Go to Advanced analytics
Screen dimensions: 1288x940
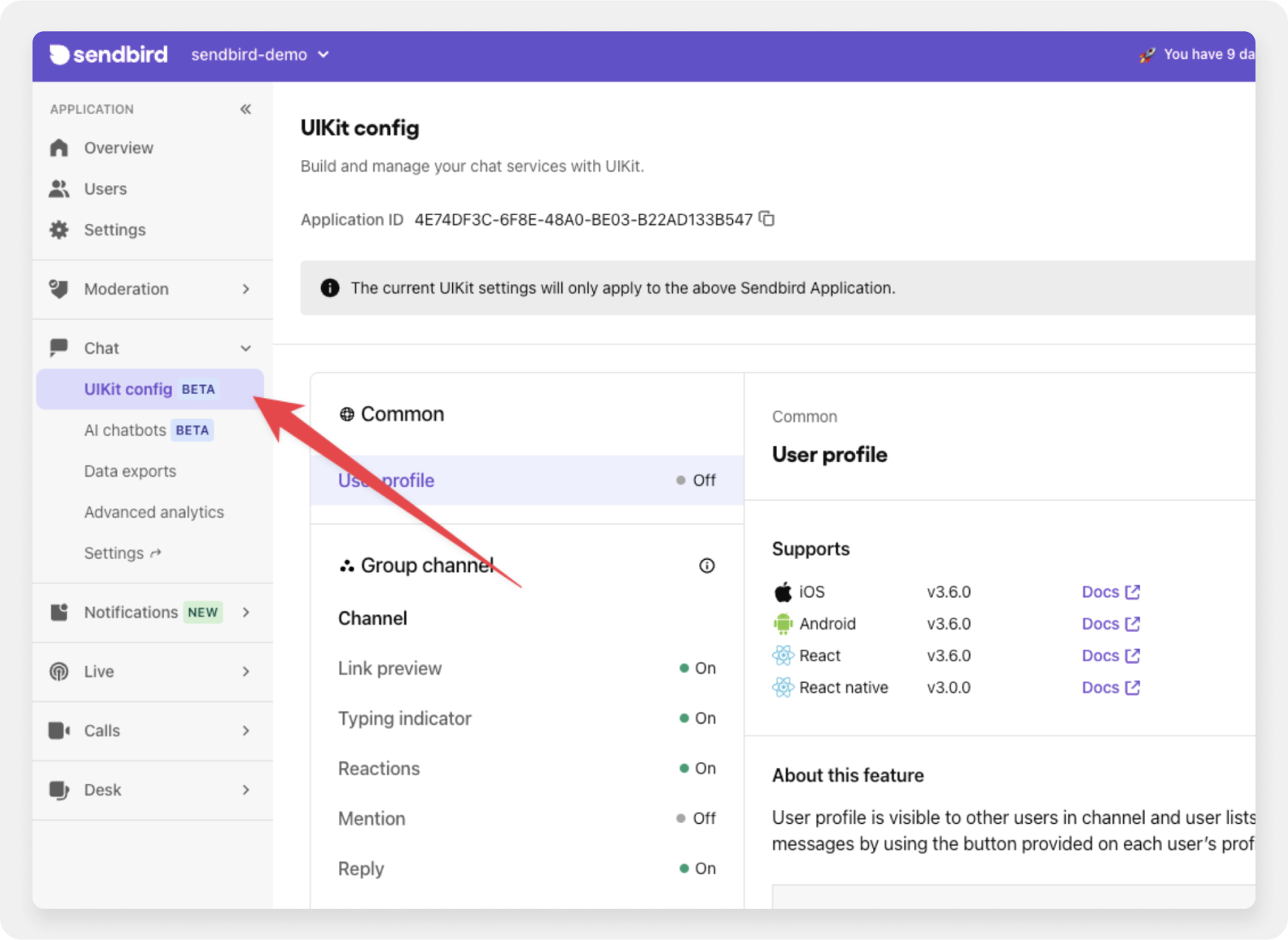[x=154, y=513]
